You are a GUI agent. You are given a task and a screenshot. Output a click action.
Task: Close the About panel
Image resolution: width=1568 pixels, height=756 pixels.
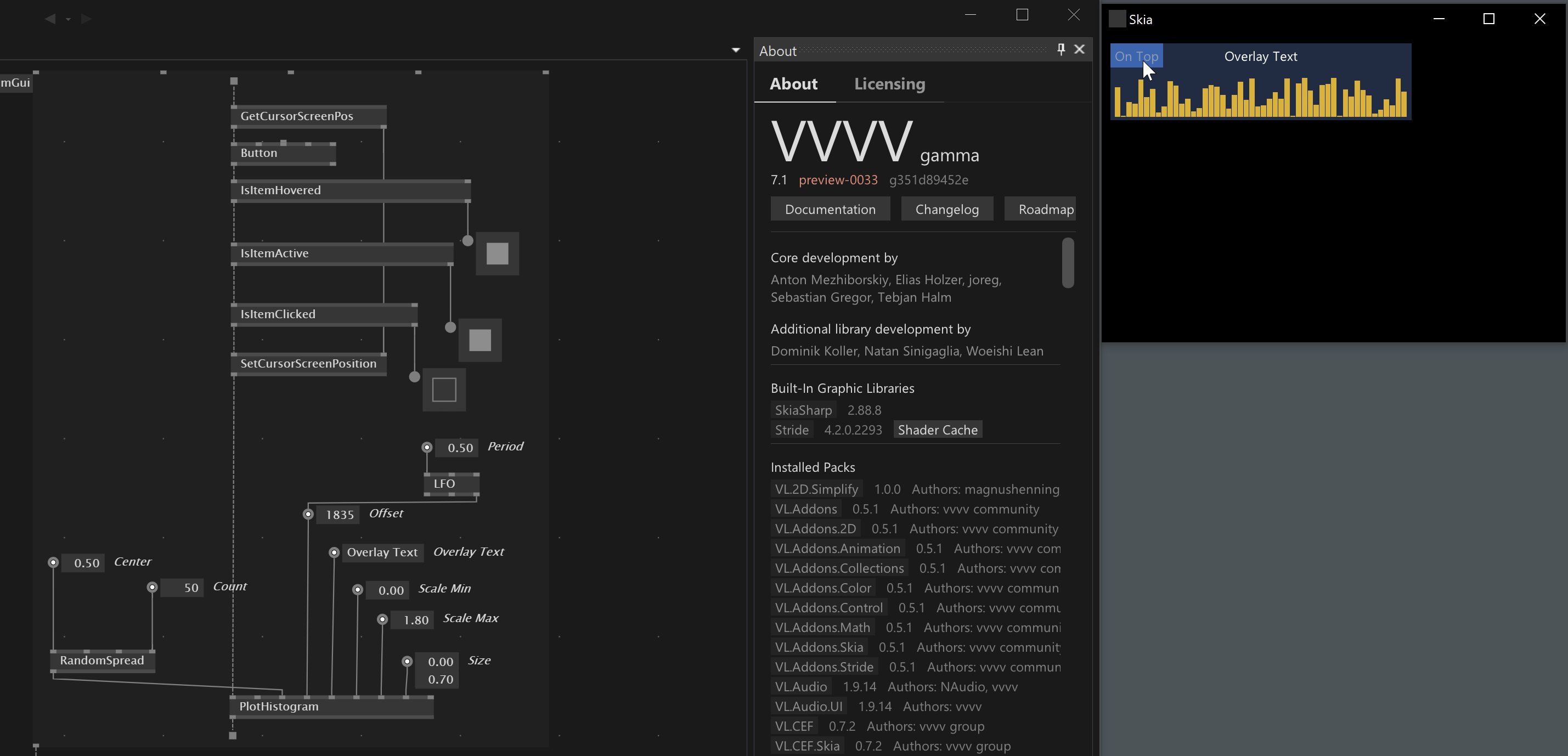click(x=1079, y=49)
